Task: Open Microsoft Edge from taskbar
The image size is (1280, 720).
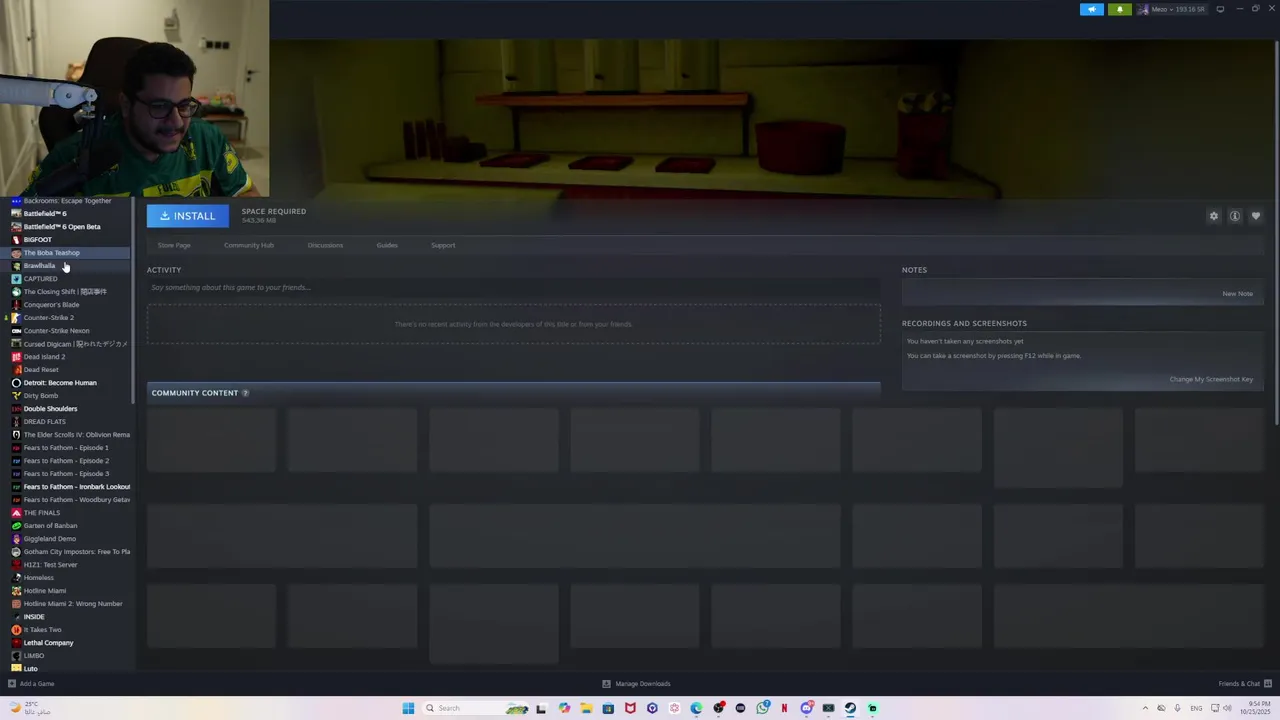Action: coord(696,708)
